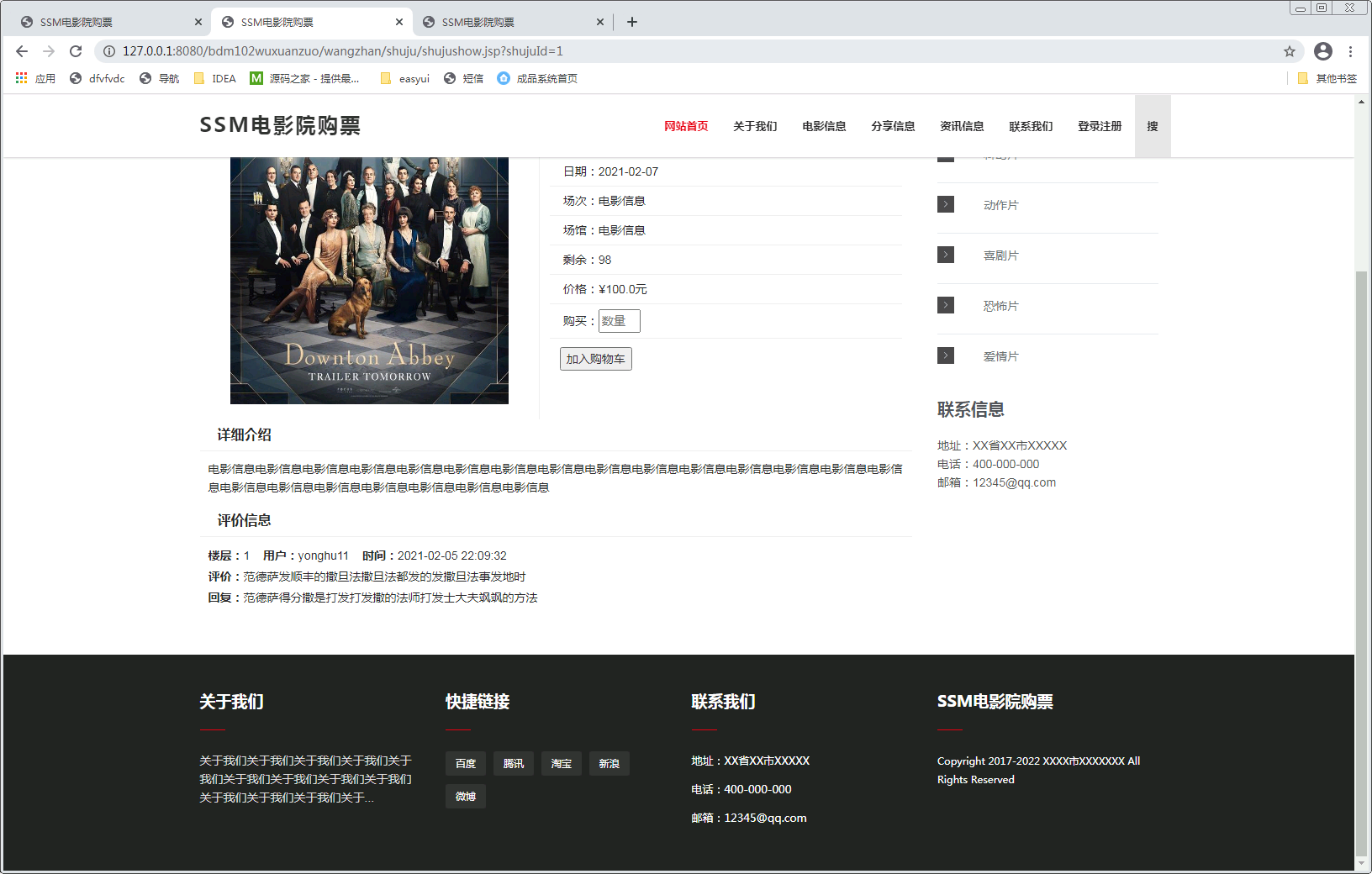The height and width of the screenshot is (874, 1372).
Task: Open a new tab with plus button
Action: (x=632, y=22)
